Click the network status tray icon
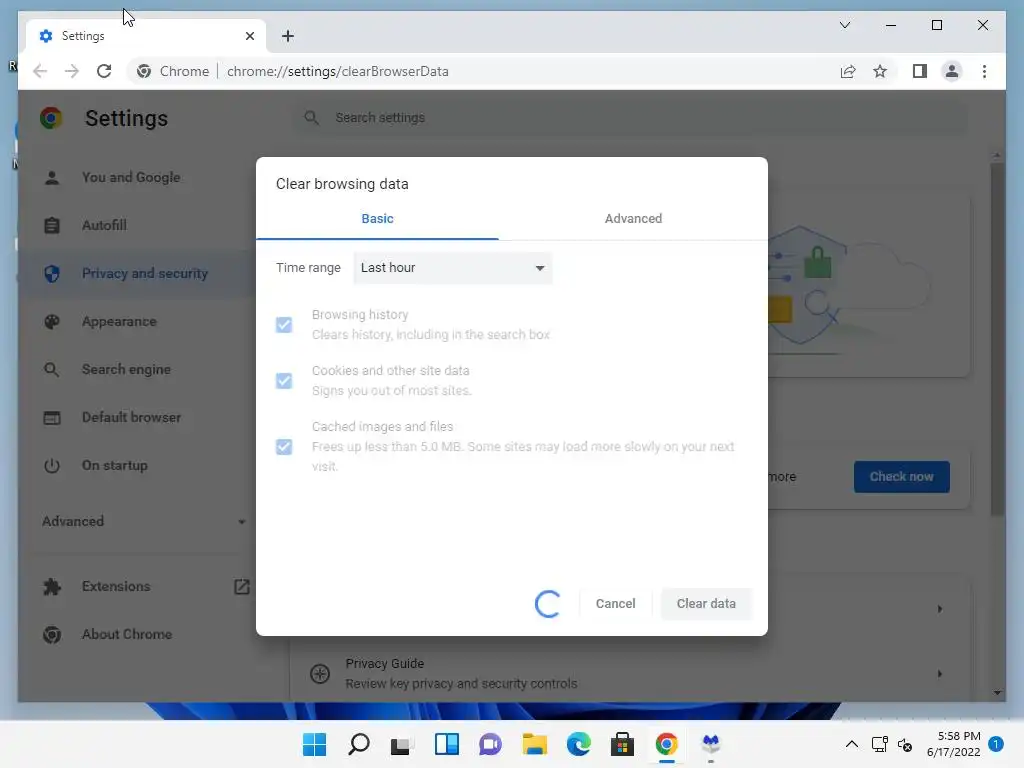 879,744
